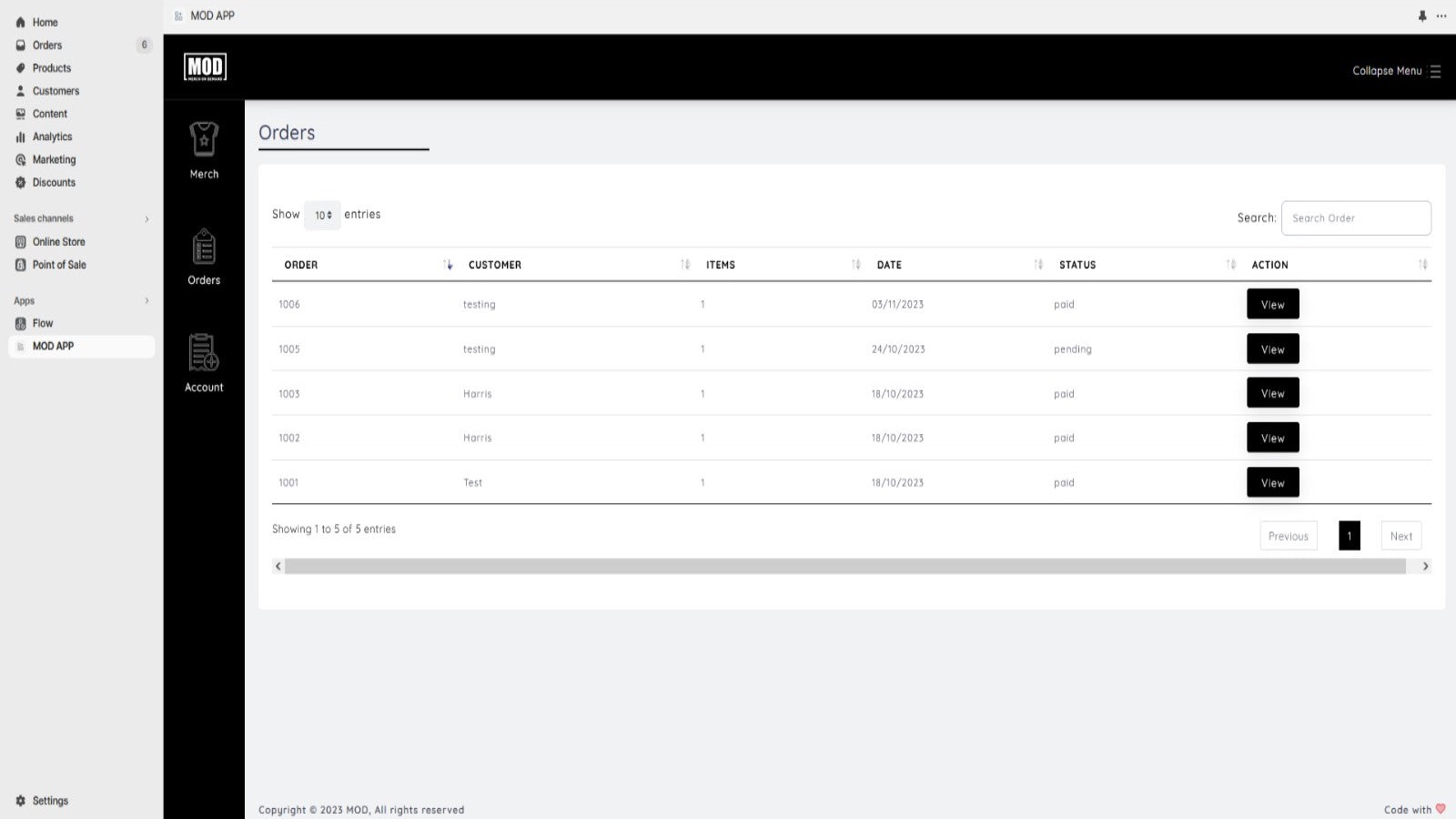
Task: Focus the Search Order input field
Action: pos(1356,218)
